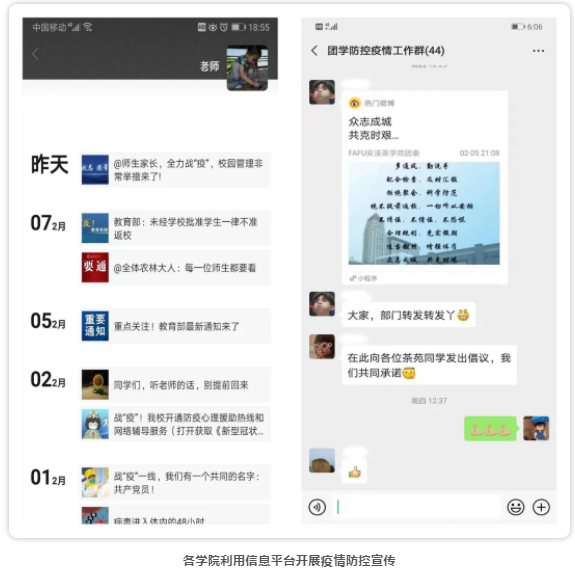This screenshot has width=575, height=574.
Task: Open the three-dot chat options menu
Action: pyautogui.click(x=538, y=51)
